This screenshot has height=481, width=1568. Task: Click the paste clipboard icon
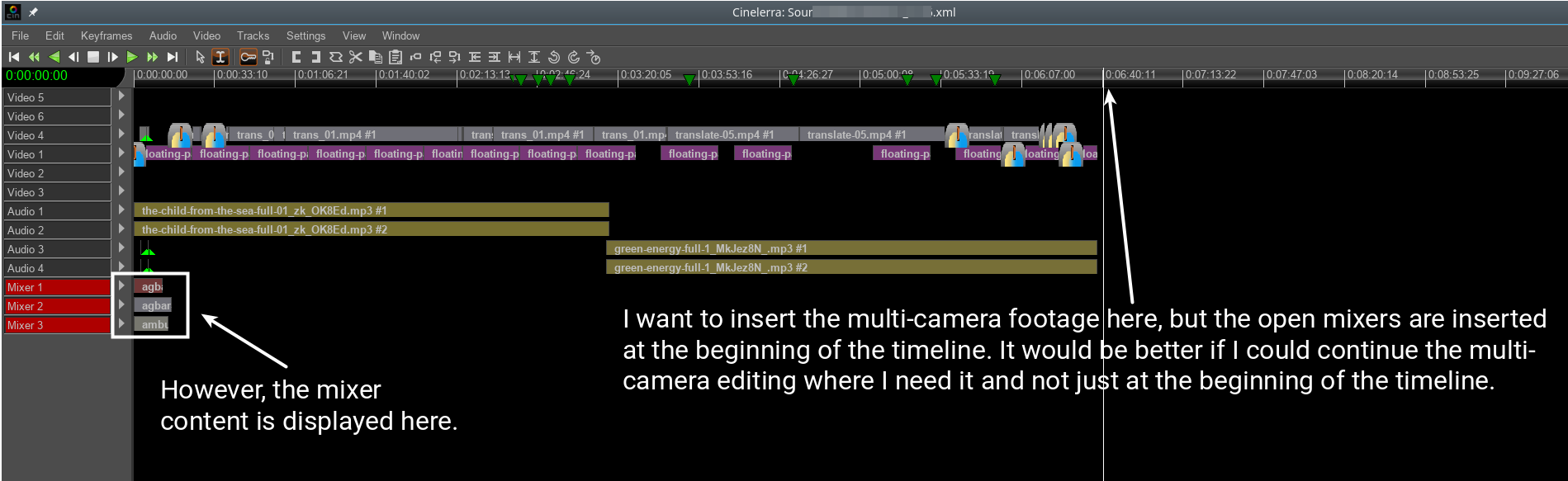coord(396,57)
